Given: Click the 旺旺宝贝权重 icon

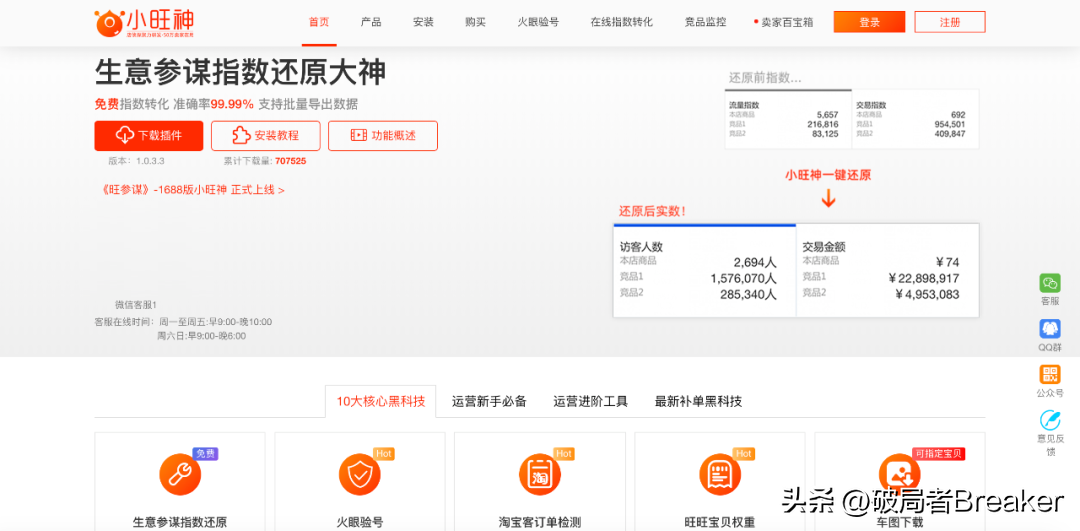Looking at the screenshot, I should pyautogui.click(x=720, y=474).
